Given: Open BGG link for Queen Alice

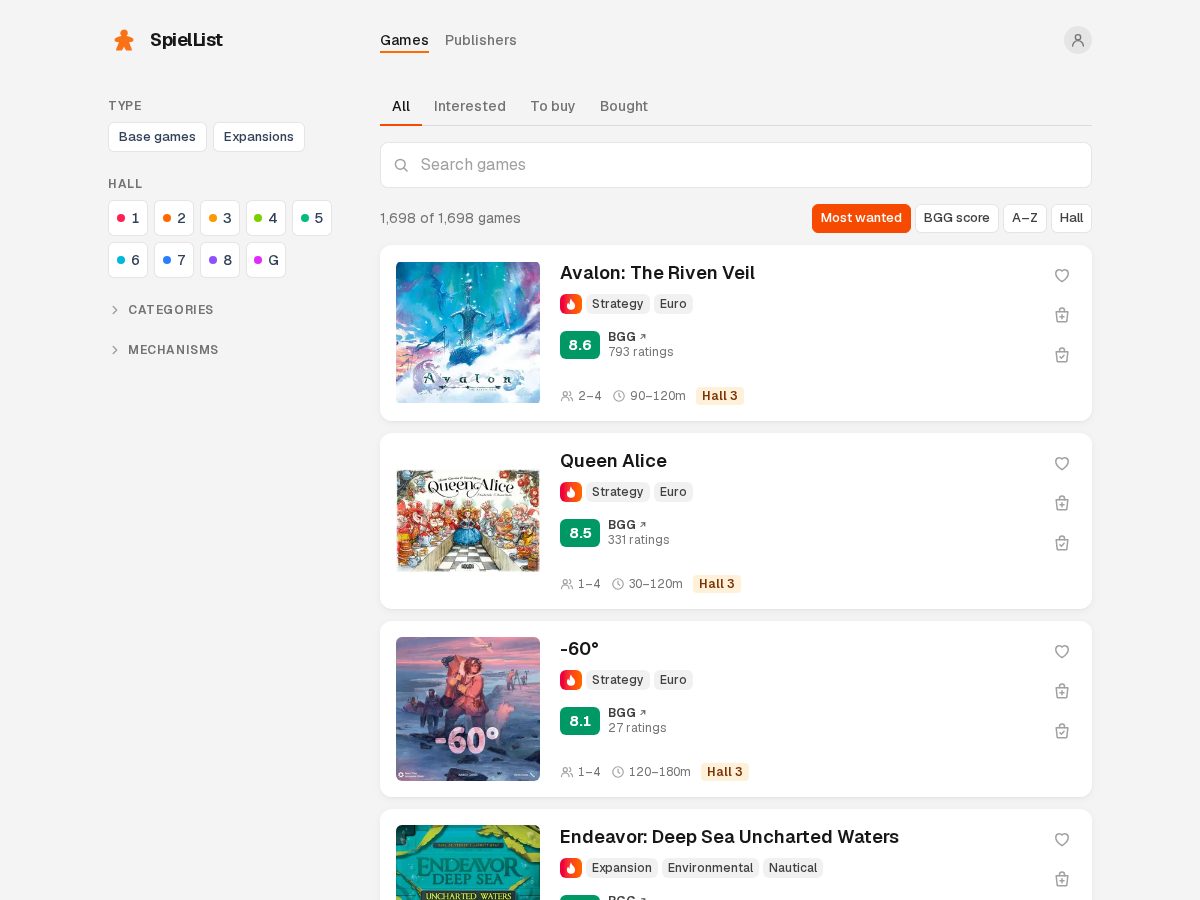Looking at the screenshot, I should [x=627, y=525].
